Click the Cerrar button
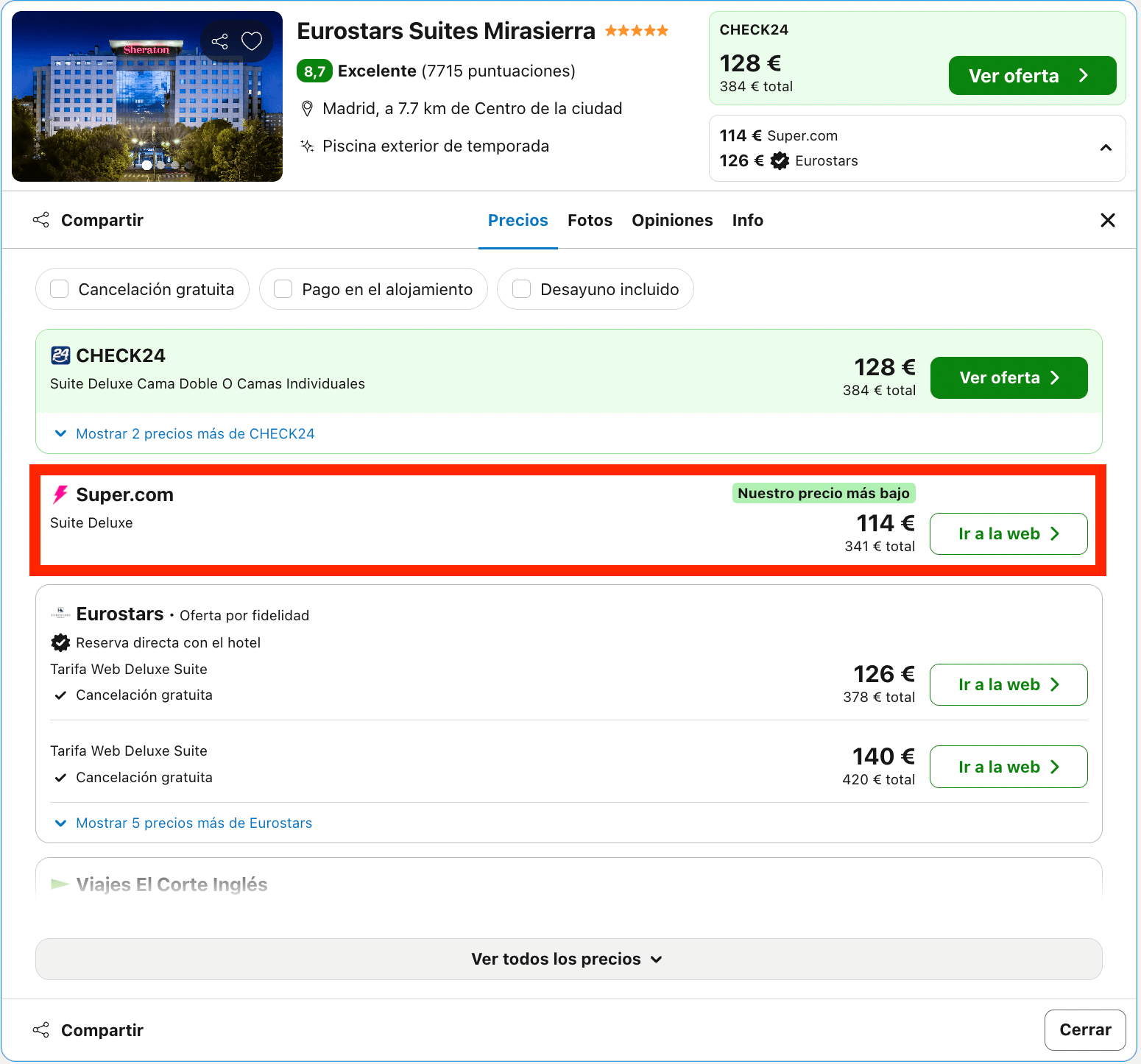The width and height of the screenshot is (1141, 1064). [x=1085, y=1030]
